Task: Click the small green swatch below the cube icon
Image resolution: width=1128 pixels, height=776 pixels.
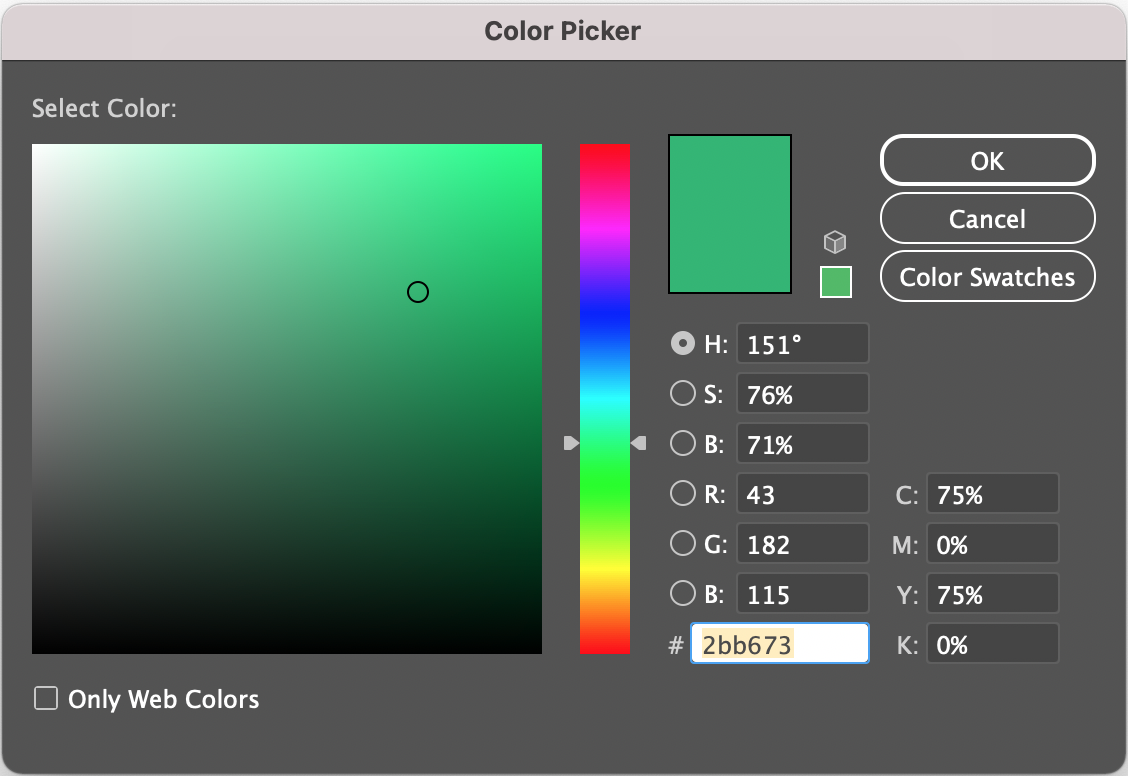Action: coord(835,282)
